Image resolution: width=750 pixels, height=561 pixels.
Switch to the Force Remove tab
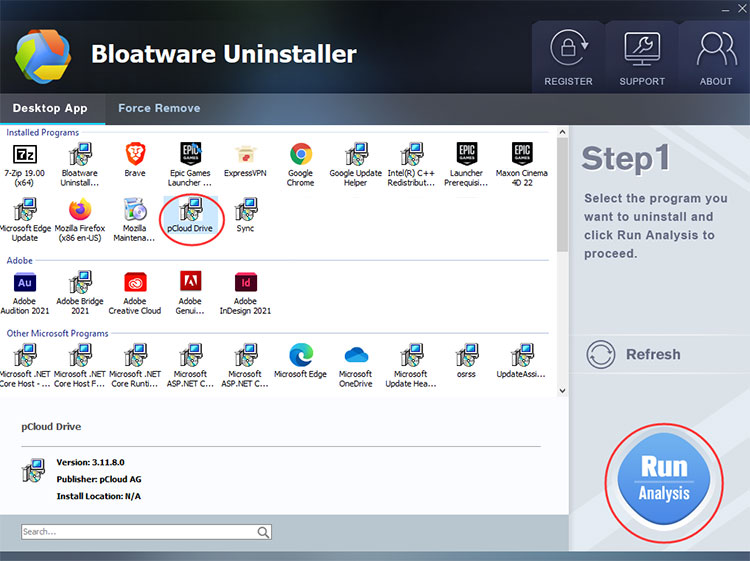click(x=159, y=108)
